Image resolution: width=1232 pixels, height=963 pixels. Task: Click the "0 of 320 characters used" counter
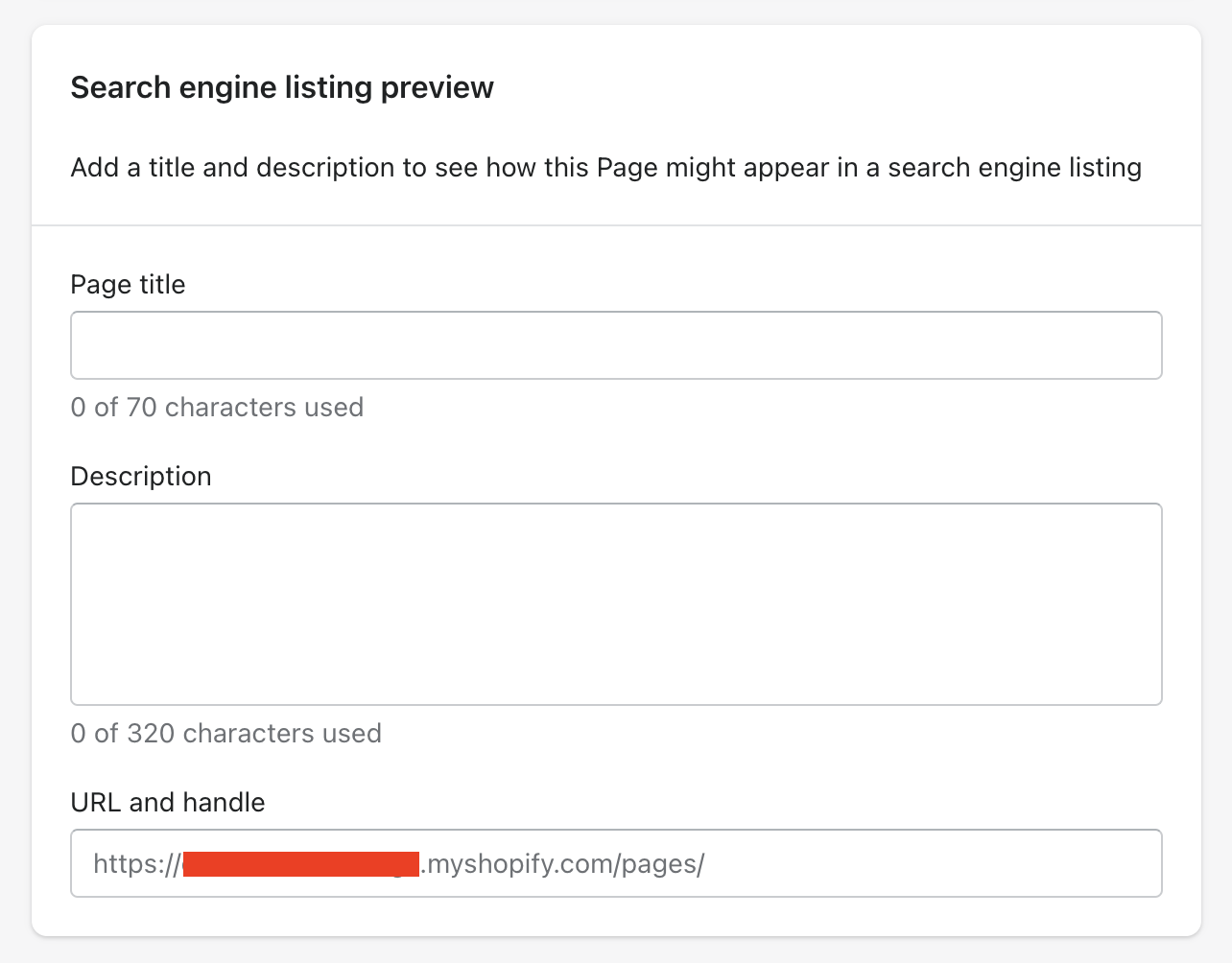point(226,734)
